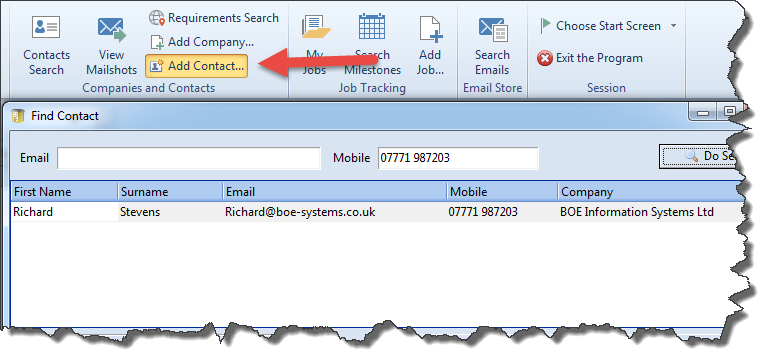Sort by the First Name column header
The height and width of the screenshot is (364, 773).
point(65,192)
